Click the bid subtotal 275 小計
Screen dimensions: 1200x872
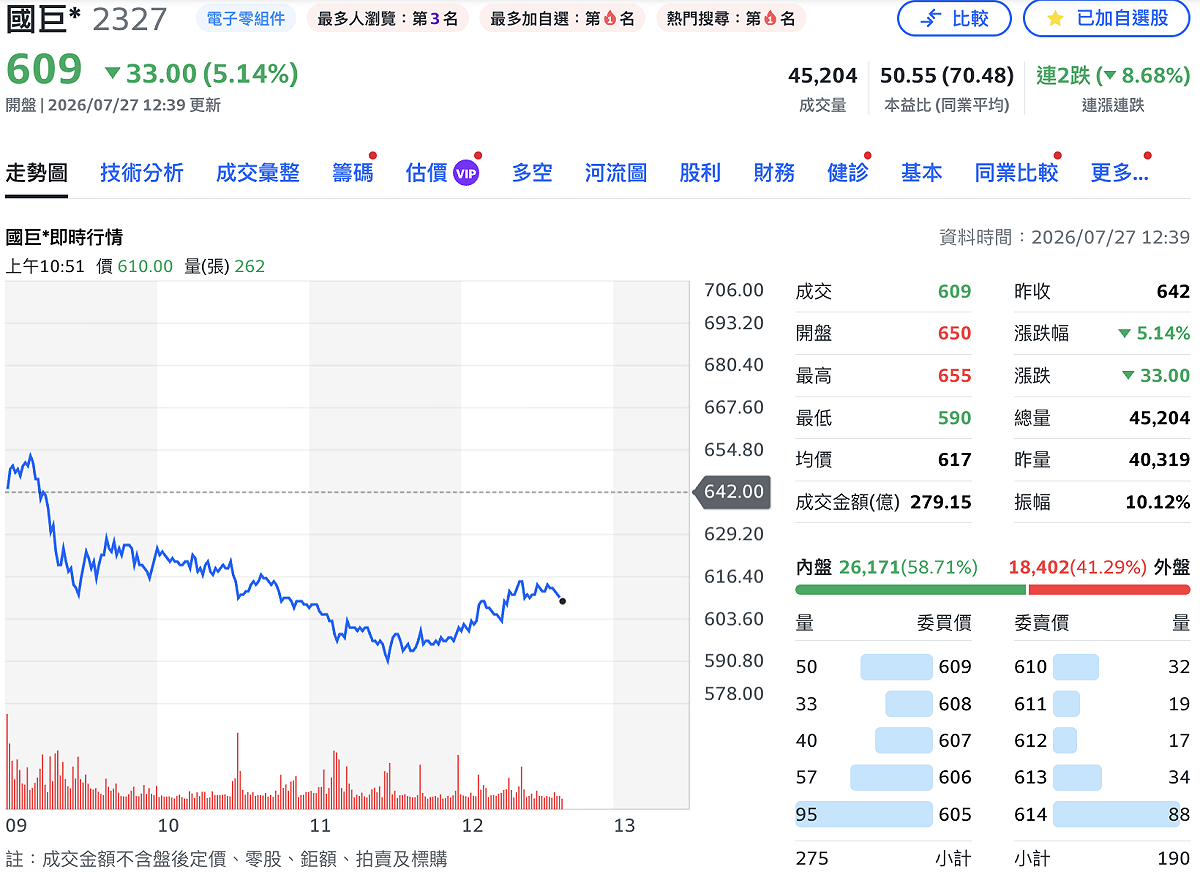point(884,858)
